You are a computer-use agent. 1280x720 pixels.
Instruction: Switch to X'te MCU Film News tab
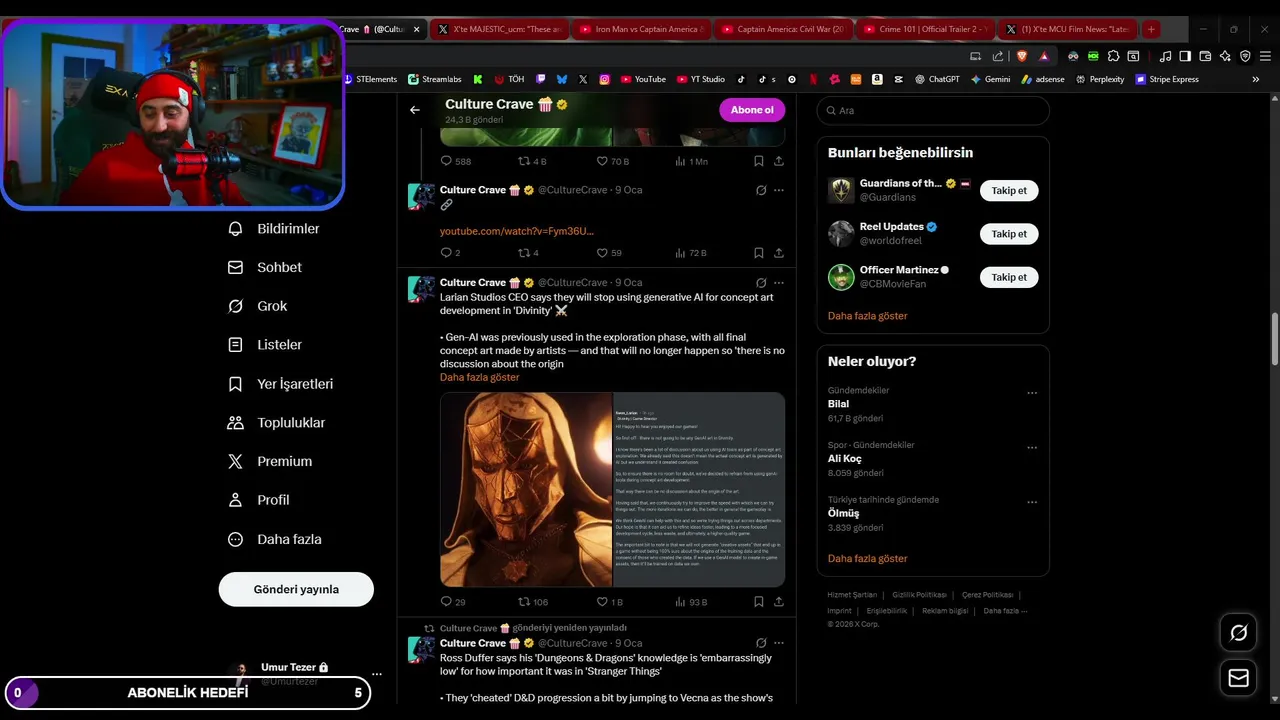[x=1068, y=29]
